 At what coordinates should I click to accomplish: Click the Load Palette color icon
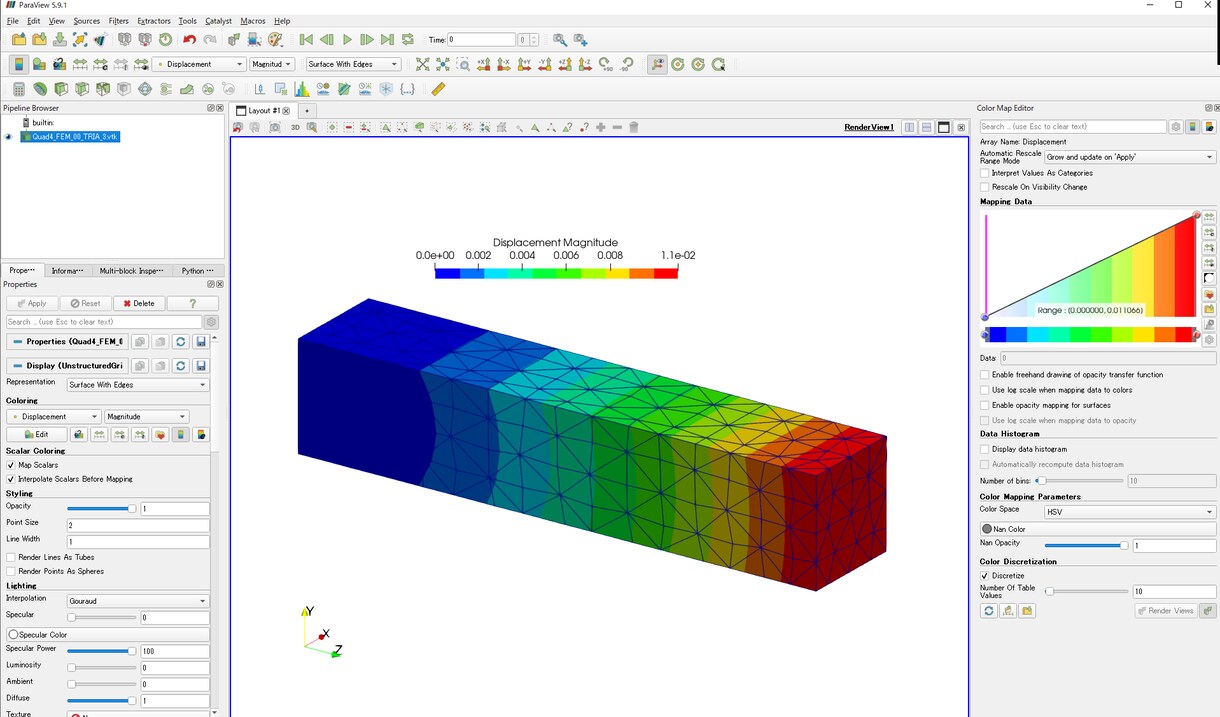pyautogui.click(x=276, y=39)
